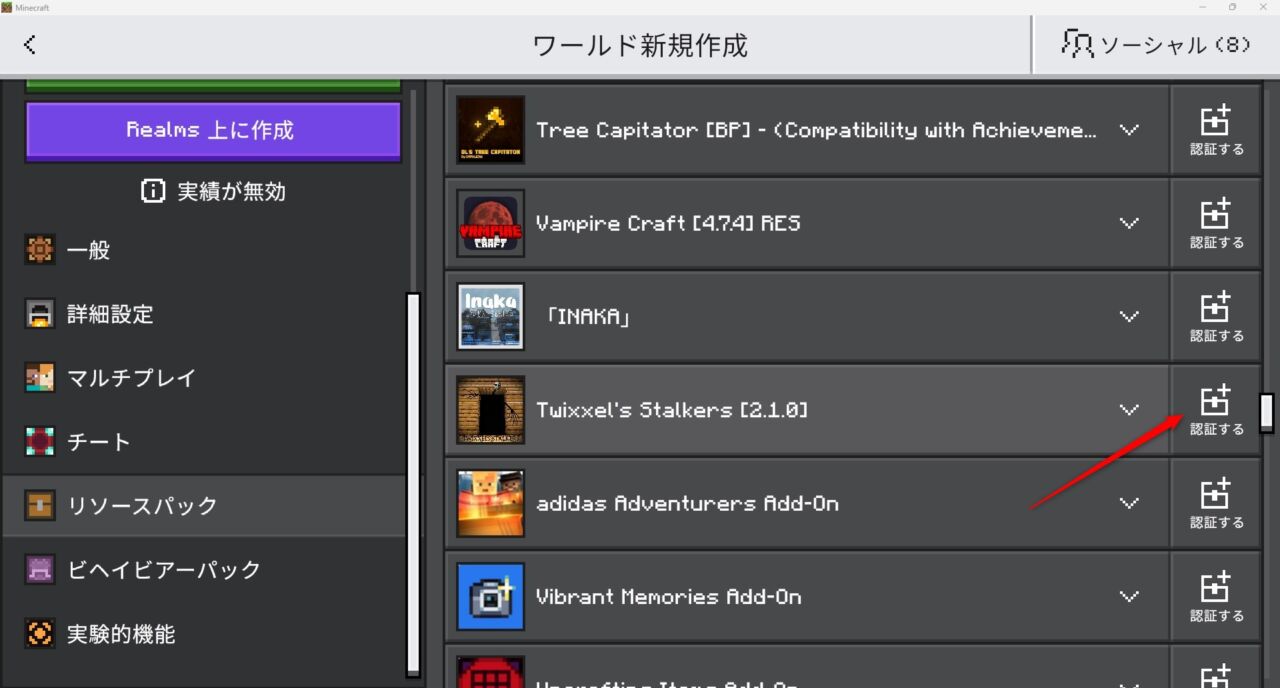
Task: Select Twixxel's Stalkers [2.1.0] name
Action: point(672,410)
